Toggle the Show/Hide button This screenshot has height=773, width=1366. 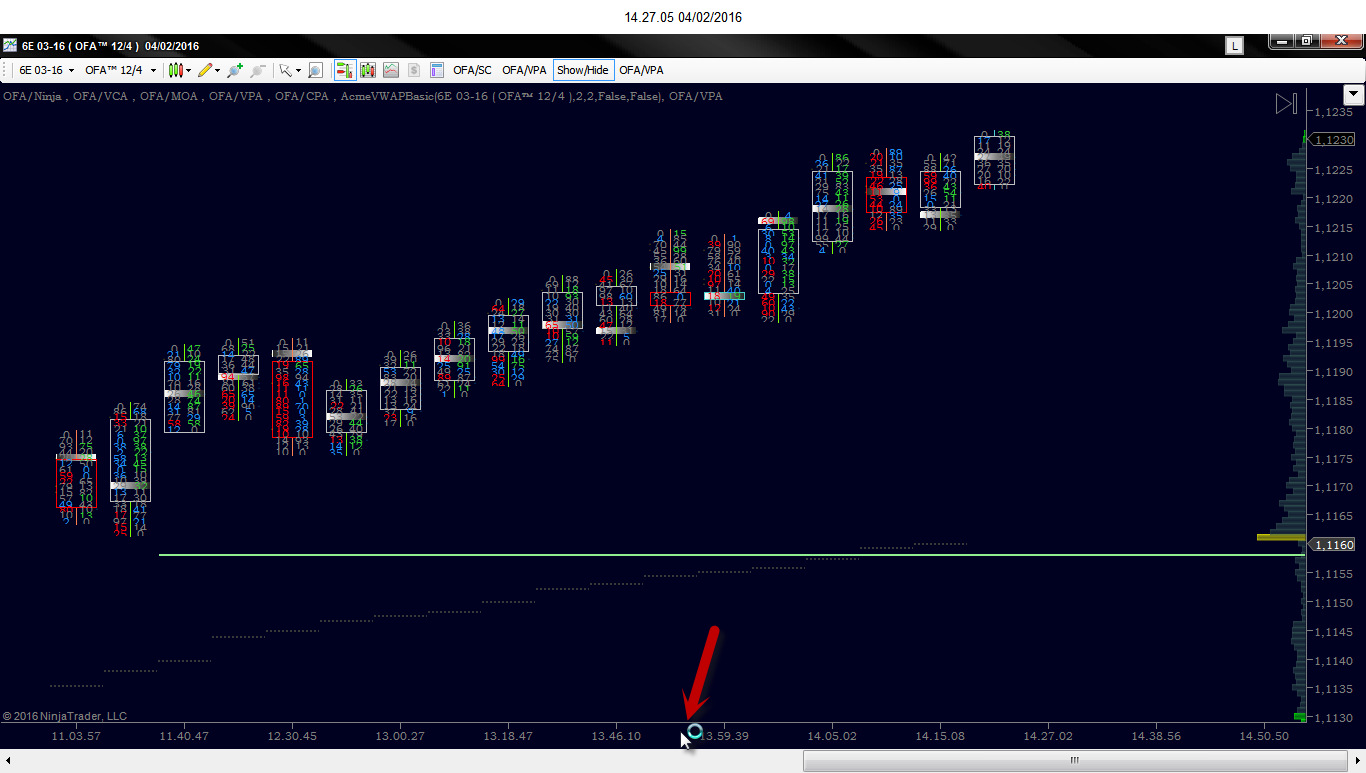(582, 70)
